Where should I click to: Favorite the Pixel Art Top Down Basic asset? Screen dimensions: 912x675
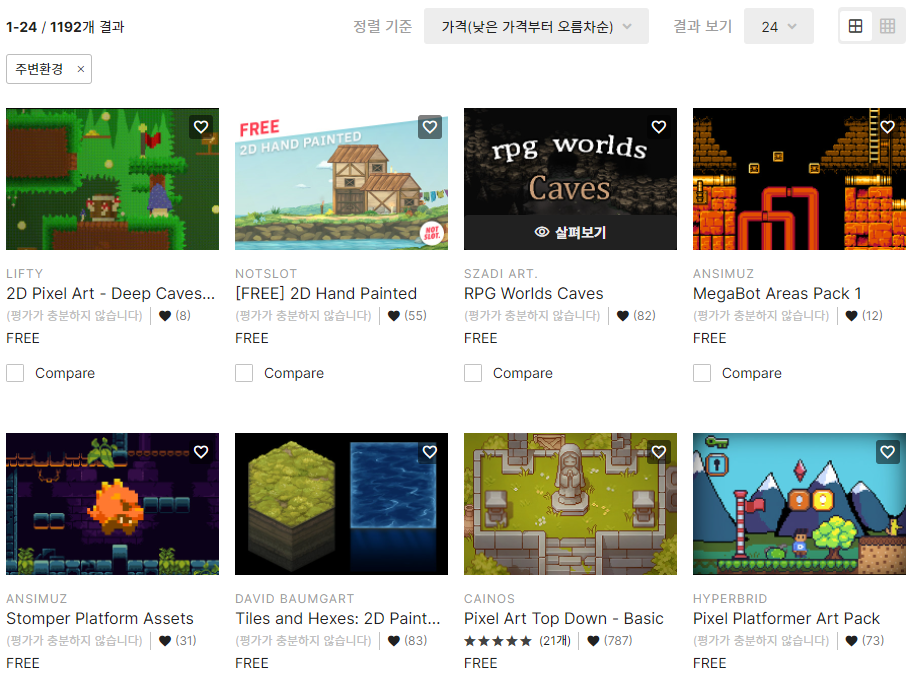tap(658, 452)
